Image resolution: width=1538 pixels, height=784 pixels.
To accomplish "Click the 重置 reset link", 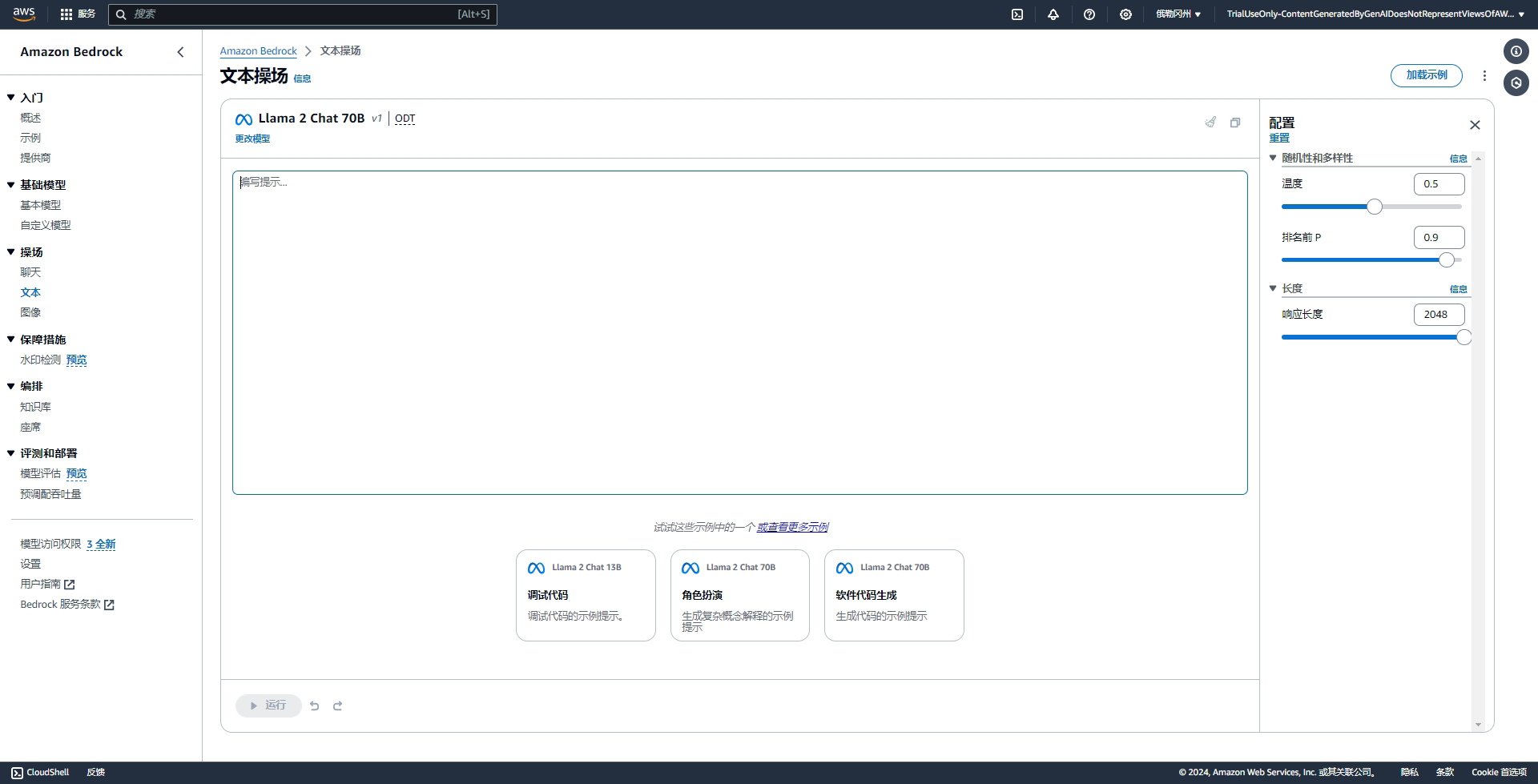I will [1279, 138].
